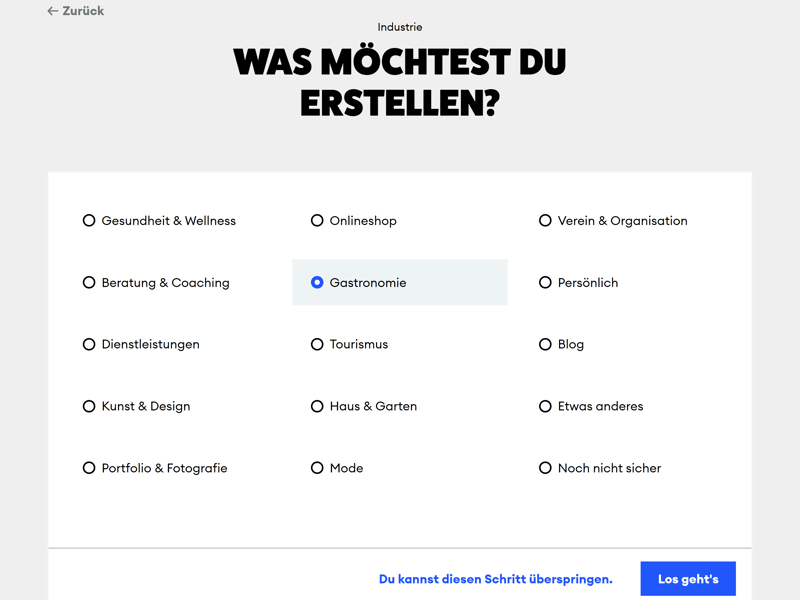
Task: Select the Persönlich radio option
Action: 545,283
